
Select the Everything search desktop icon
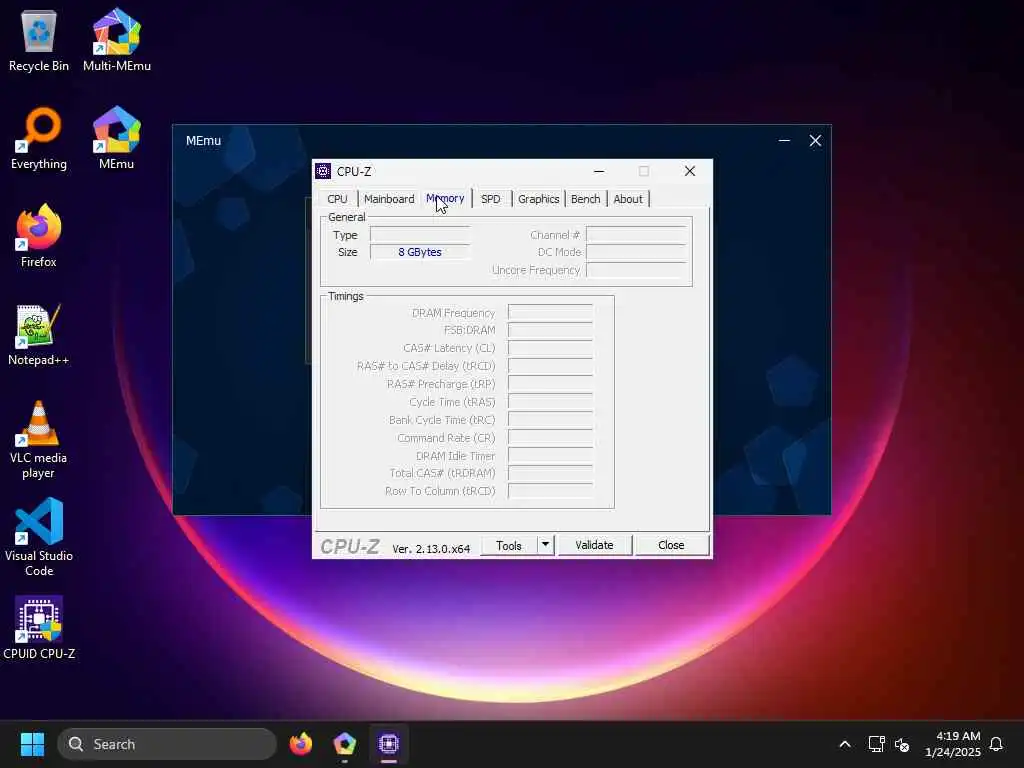(x=39, y=138)
